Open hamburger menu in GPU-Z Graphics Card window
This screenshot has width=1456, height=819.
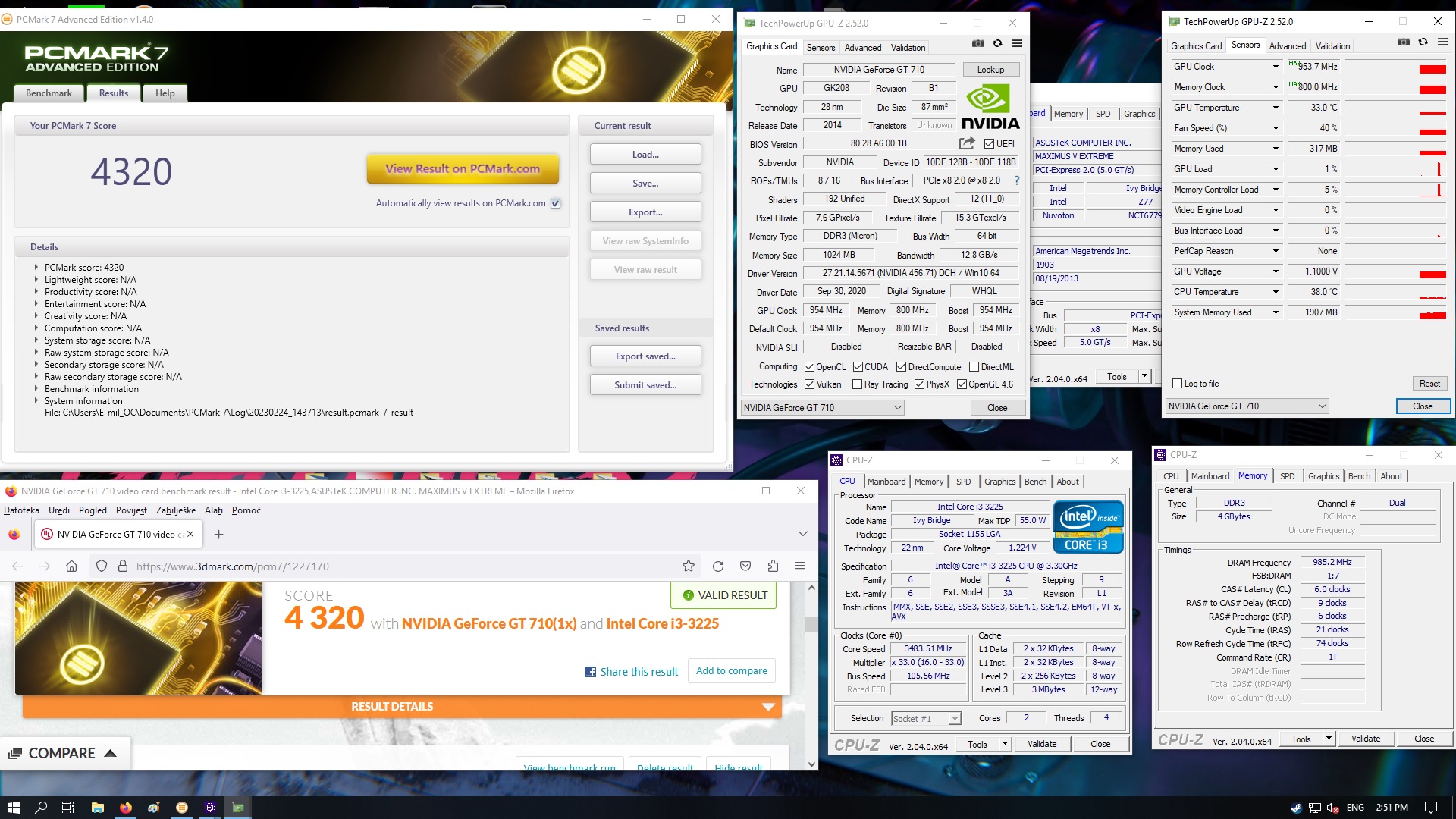(1018, 44)
